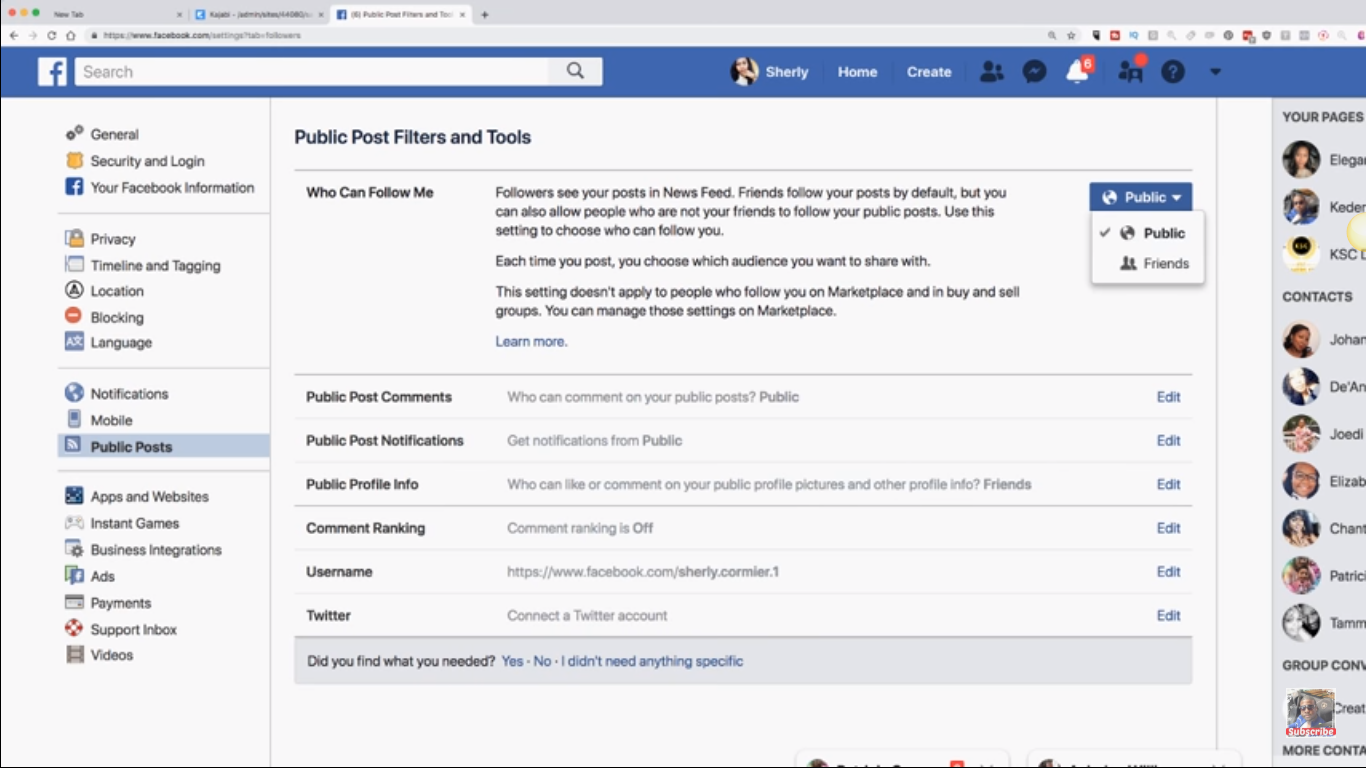The image size is (1366, 768).
Task: Open Friend Requests icon in header
Action: coord(991,72)
